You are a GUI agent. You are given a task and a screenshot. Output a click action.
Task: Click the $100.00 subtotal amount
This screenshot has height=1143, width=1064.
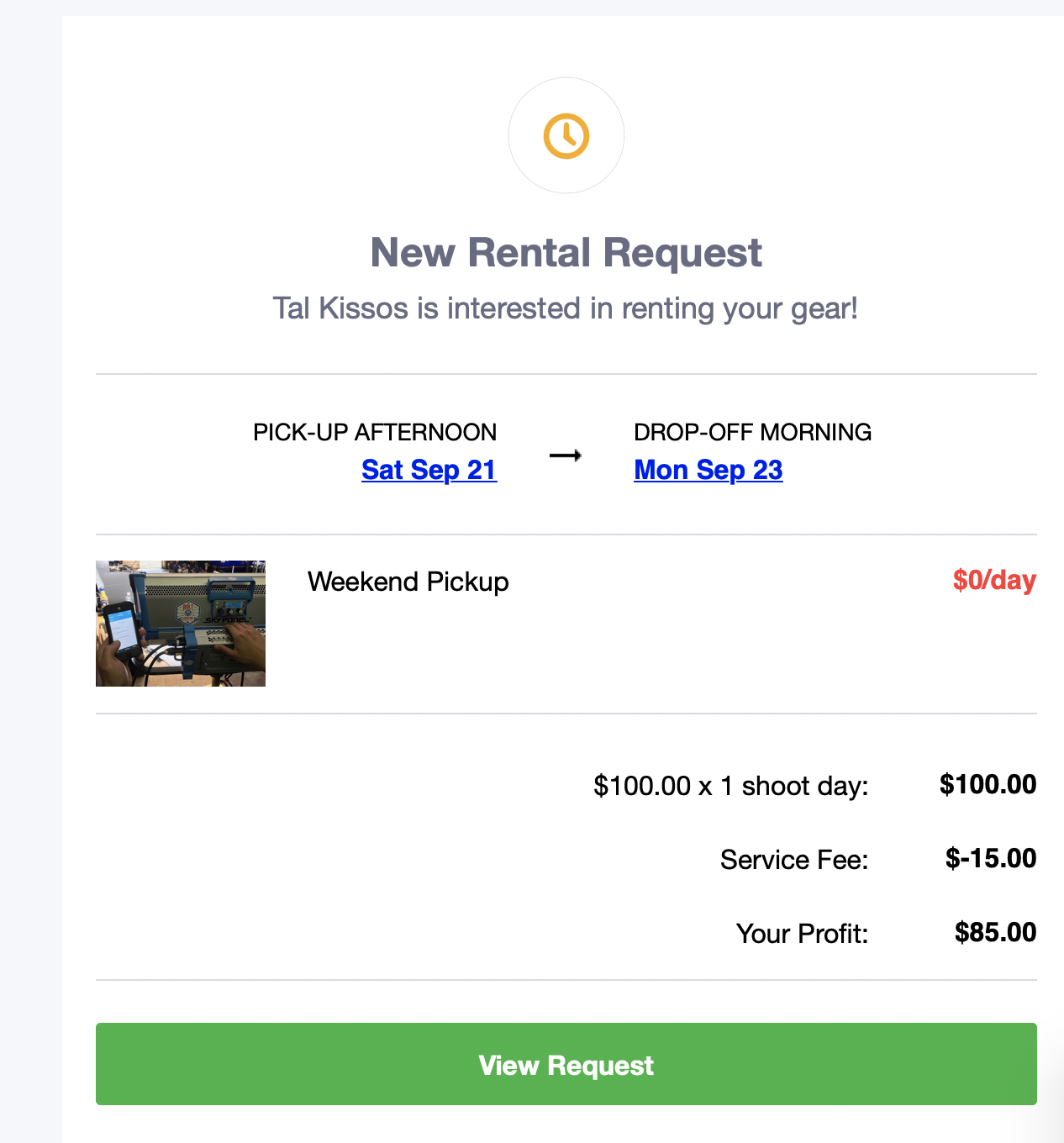988,784
